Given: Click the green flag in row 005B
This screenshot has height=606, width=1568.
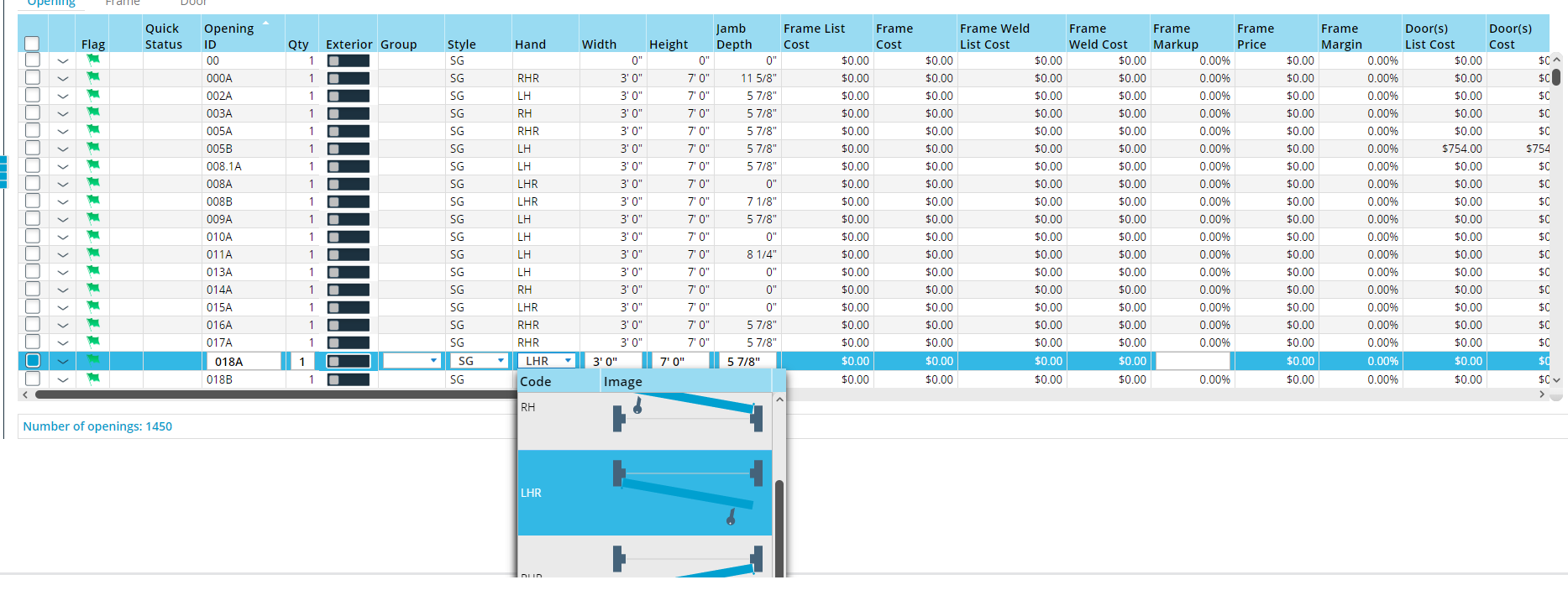Looking at the screenshot, I should point(93,148).
